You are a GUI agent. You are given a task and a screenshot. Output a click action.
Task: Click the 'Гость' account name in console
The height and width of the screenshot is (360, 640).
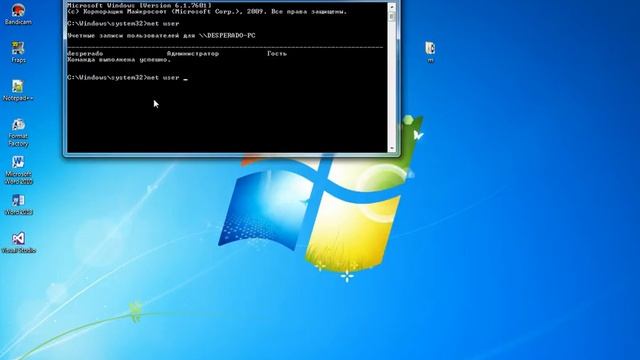[277, 53]
